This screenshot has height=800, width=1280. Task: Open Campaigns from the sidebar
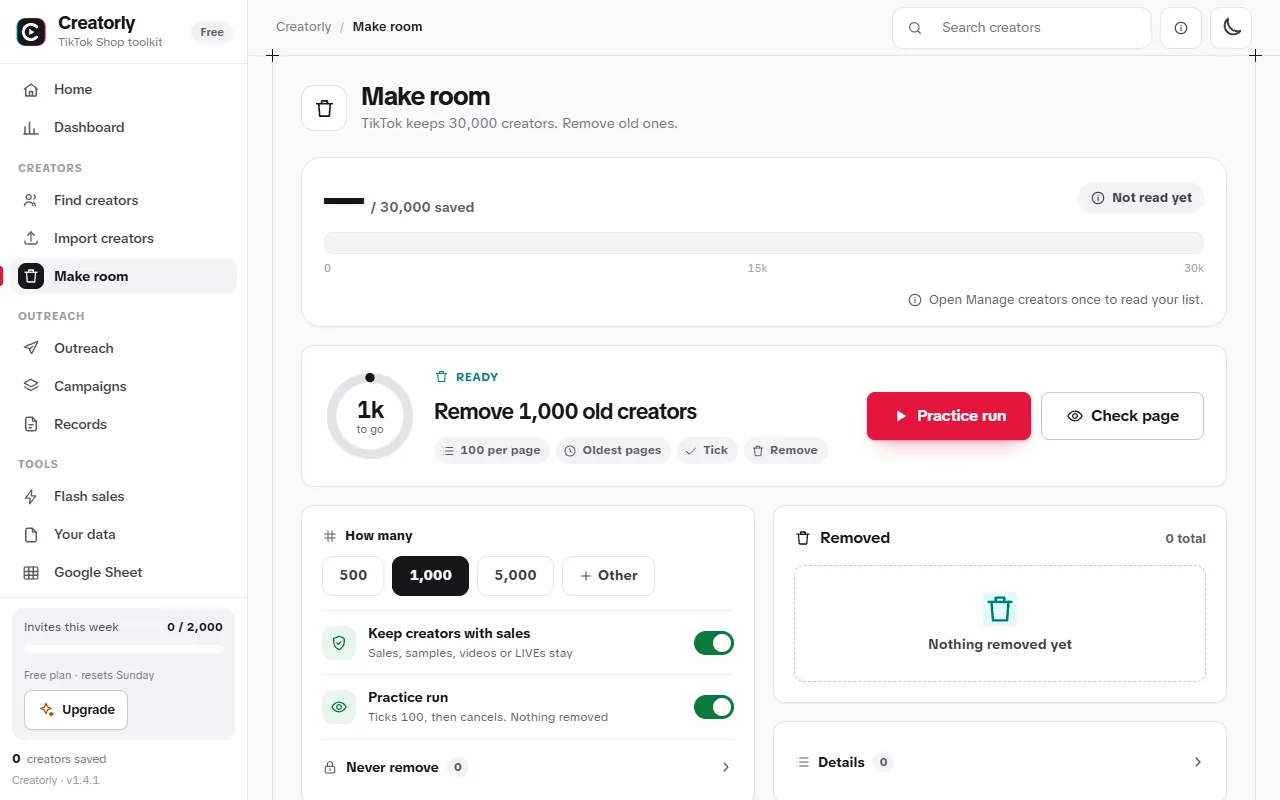[124, 386]
